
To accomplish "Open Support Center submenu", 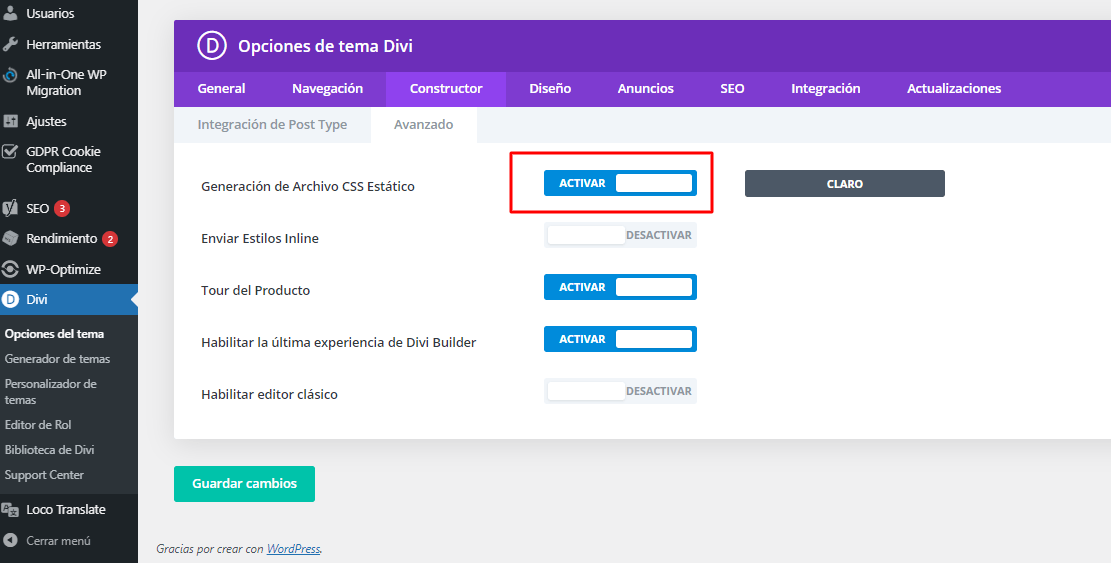I will point(44,475).
